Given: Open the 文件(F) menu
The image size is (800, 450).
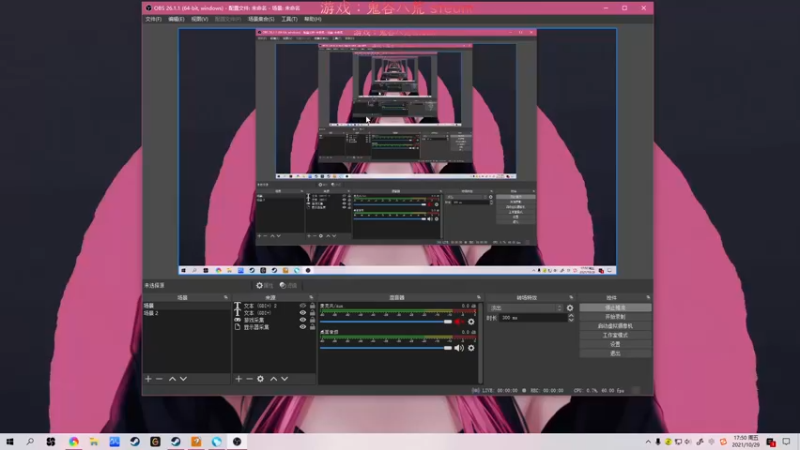Looking at the screenshot, I should click(x=153, y=19).
